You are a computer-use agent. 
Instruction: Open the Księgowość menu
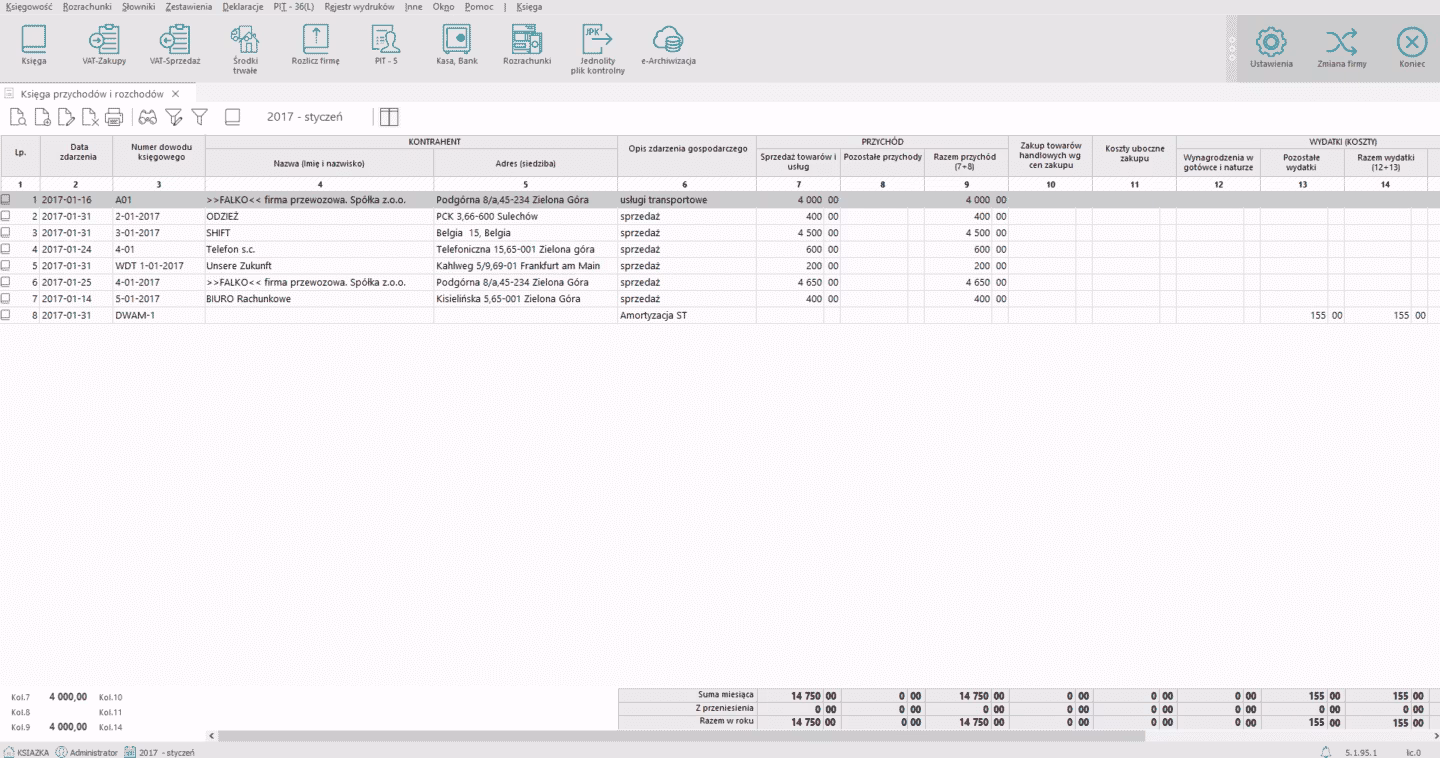pos(29,6)
